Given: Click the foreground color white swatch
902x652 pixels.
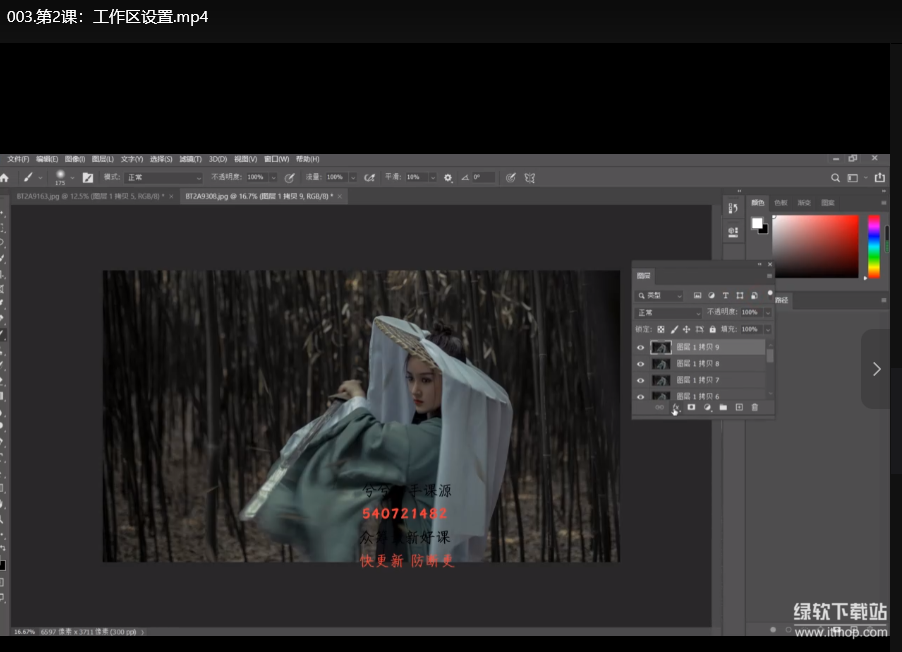Looking at the screenshot, I should pyautogui.click(x=757, y=223).
